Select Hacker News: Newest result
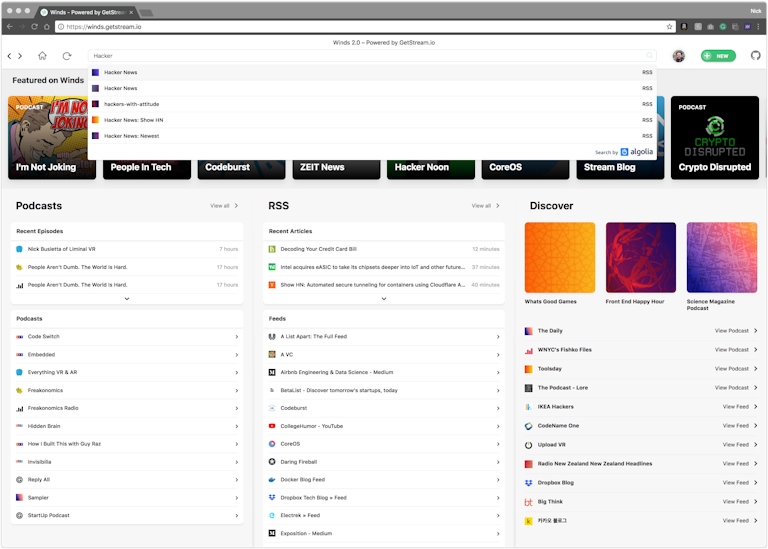This screenshot has width=768, height=549. pos(372,136)
